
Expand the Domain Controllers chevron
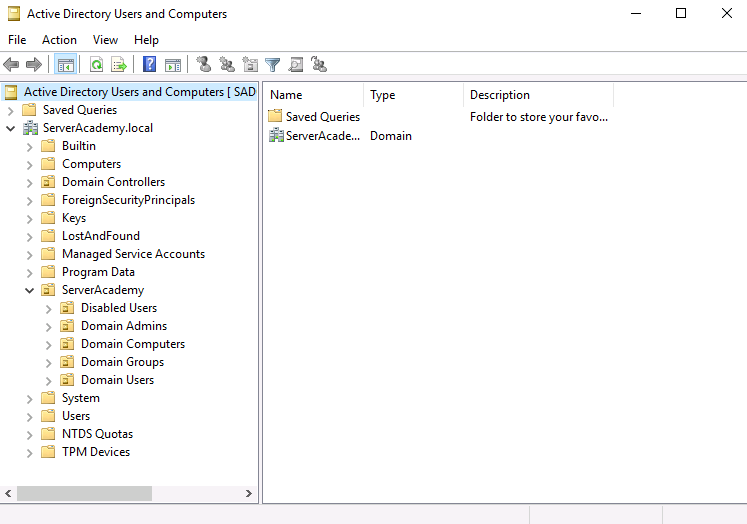click(x=30, y=182)
